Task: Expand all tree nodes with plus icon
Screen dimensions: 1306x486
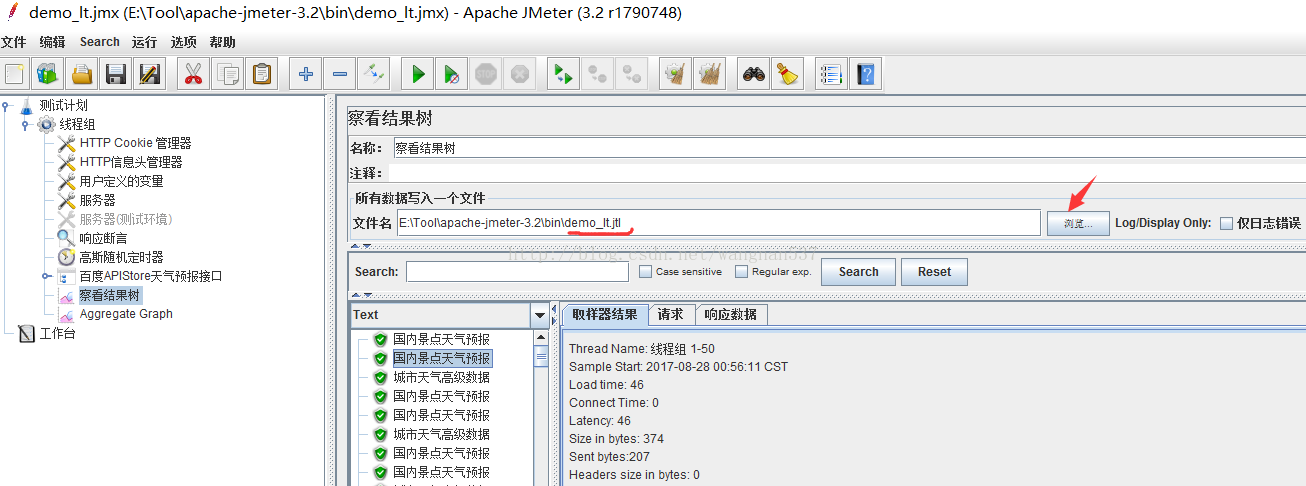Action: click(306, 74)
